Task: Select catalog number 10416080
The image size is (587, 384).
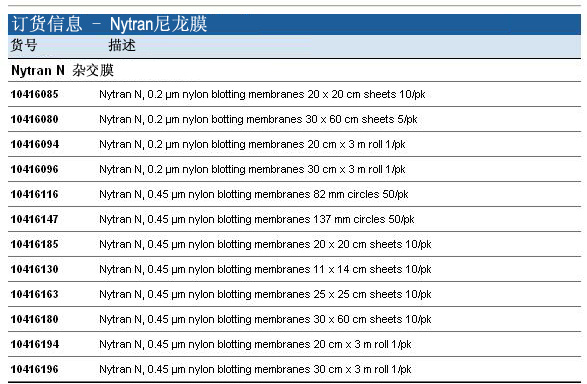Action: pyautogui.click(x=34, y=119)
